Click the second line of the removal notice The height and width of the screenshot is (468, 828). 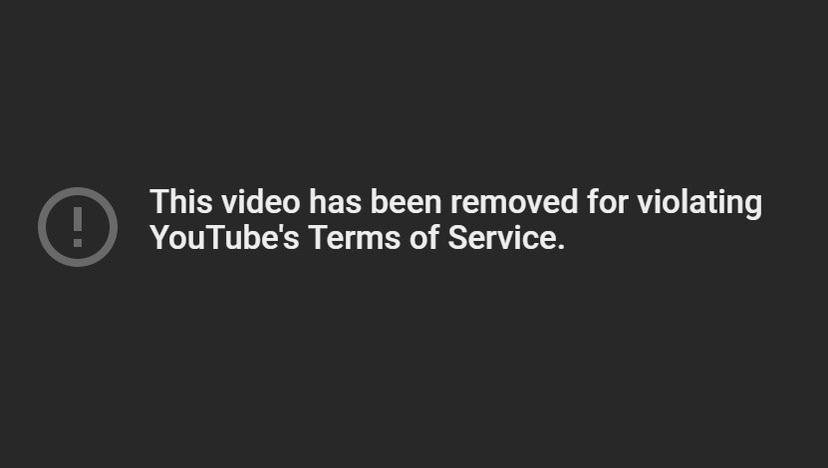point(357,237)
